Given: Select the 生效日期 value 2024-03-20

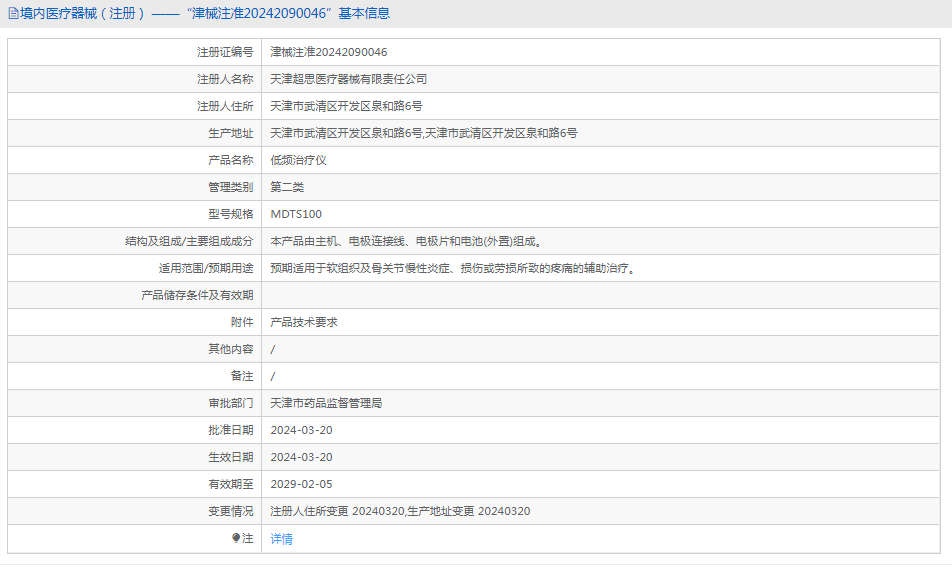Looking at the screenshot, I should (x=301, y=457).
